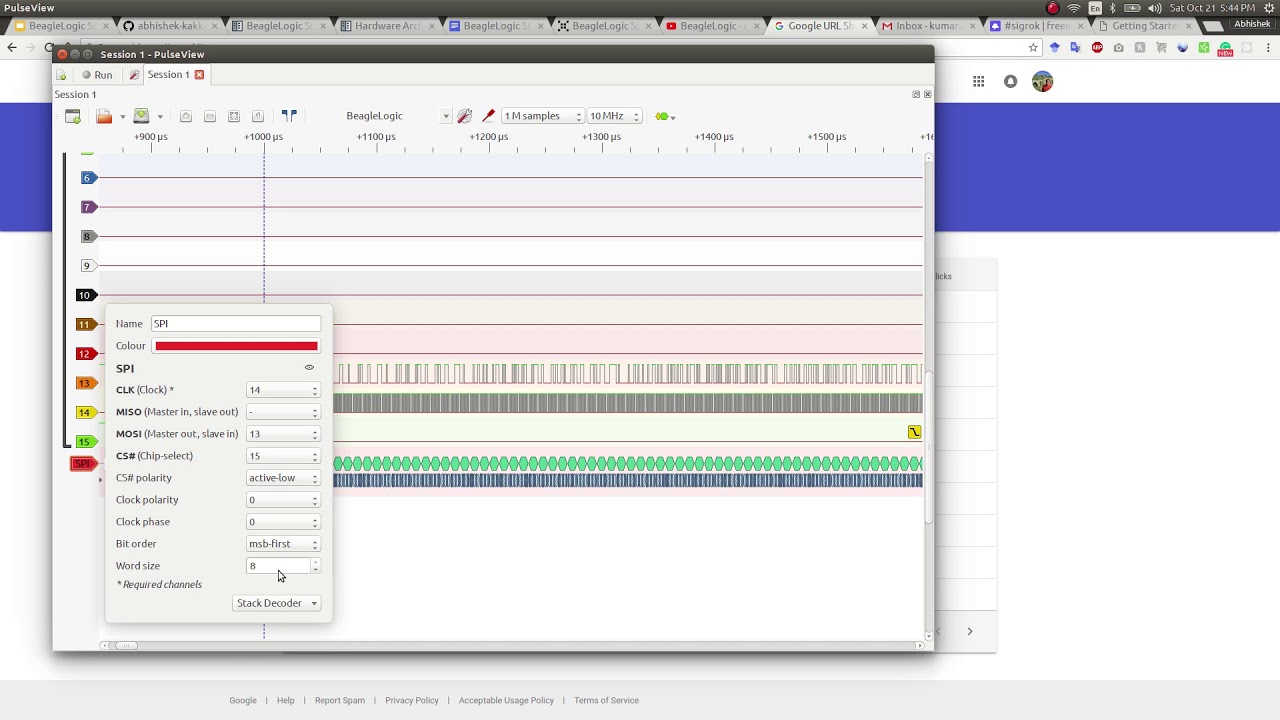The width and height of the screenshot is (1280, 720).
Task: Open the Stack Decoder menu button
Action: 276,603
